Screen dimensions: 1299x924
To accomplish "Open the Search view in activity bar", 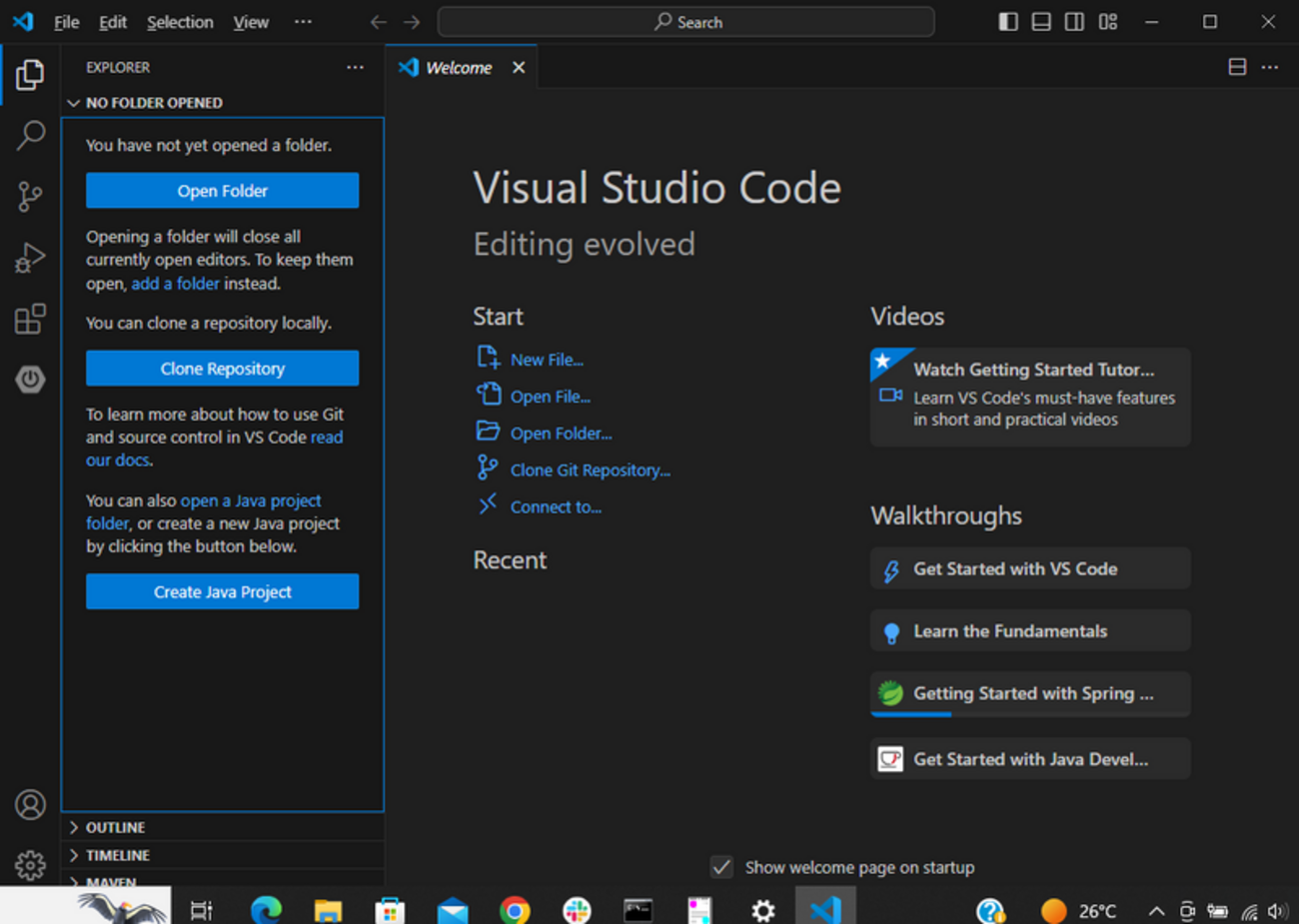I will click(x=30, y=135).
